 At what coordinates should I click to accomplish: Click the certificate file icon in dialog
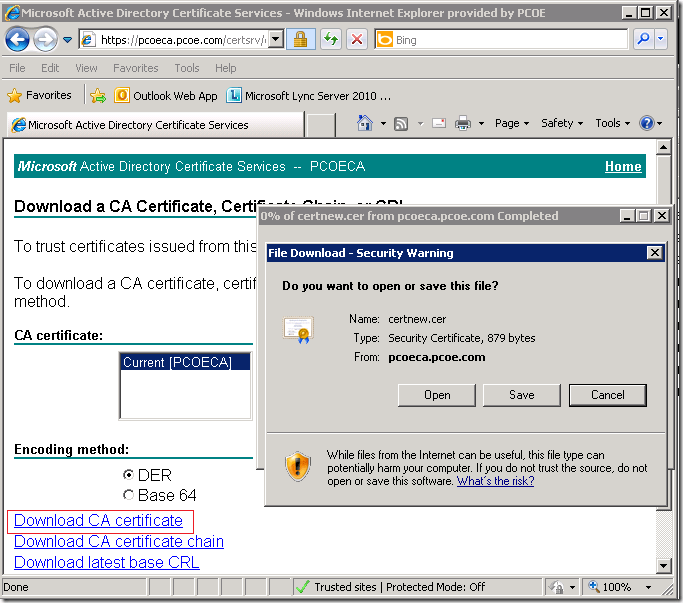(298, 330)
